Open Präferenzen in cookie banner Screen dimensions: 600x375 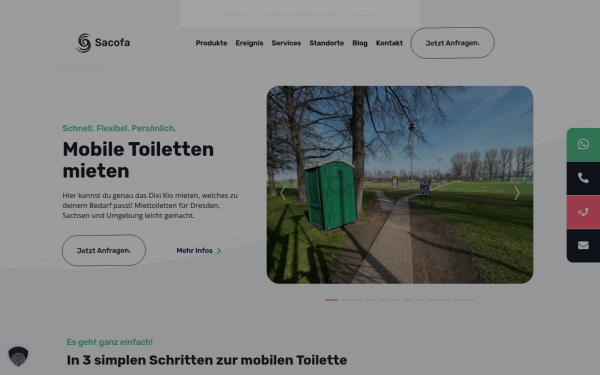[237, 15]
